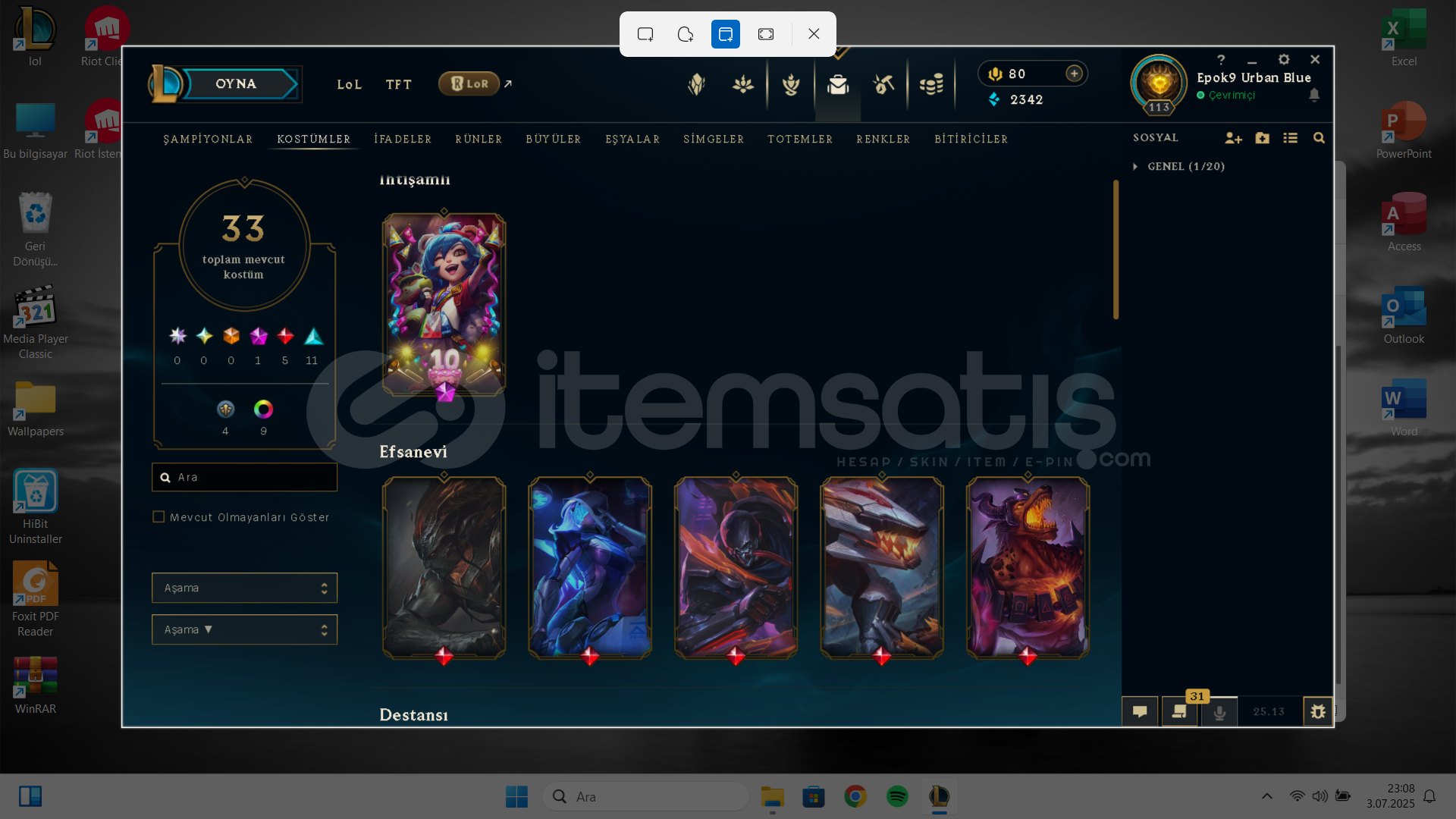Click the add friend icon

coord(1233,138)
